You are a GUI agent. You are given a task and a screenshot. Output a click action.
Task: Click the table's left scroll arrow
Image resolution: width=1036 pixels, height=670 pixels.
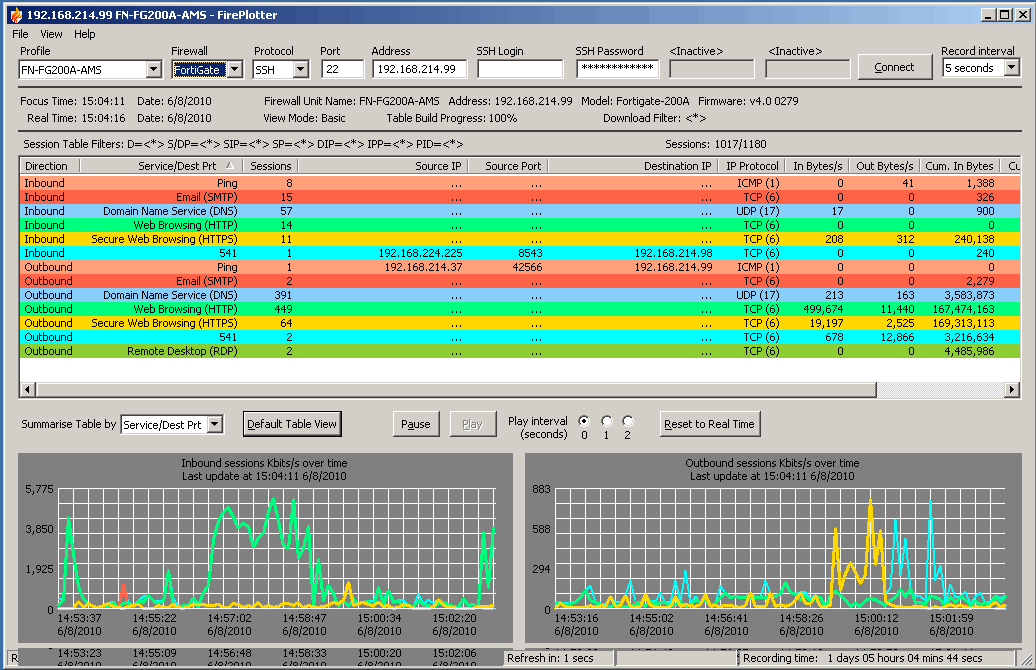27,389
